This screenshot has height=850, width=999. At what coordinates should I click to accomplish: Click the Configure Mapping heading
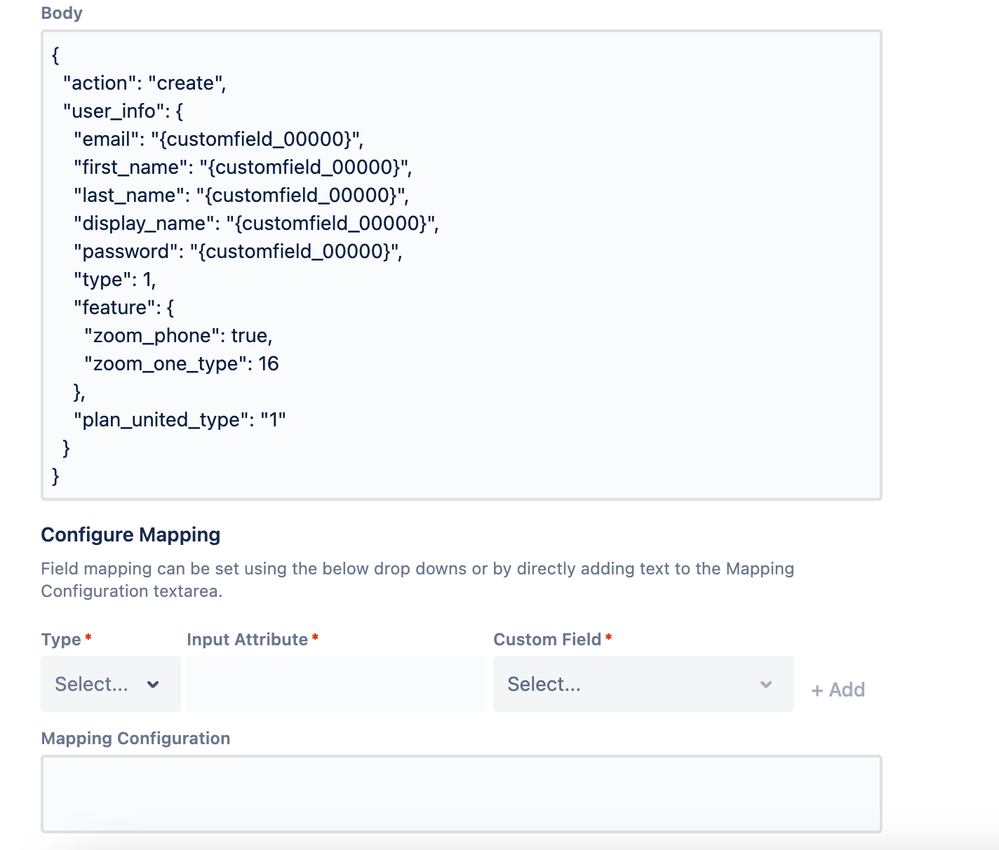click(131, 535)
